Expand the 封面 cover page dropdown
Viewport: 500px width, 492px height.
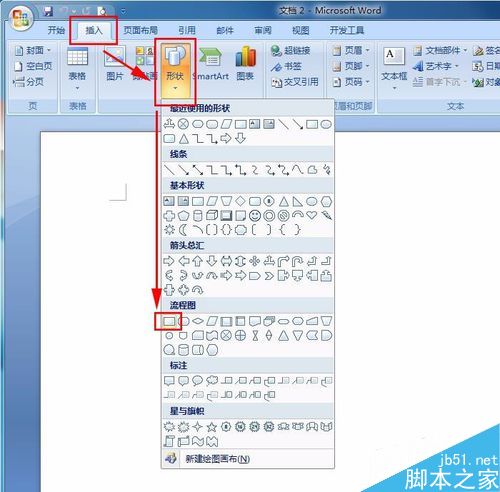click(x=33, y=51)
